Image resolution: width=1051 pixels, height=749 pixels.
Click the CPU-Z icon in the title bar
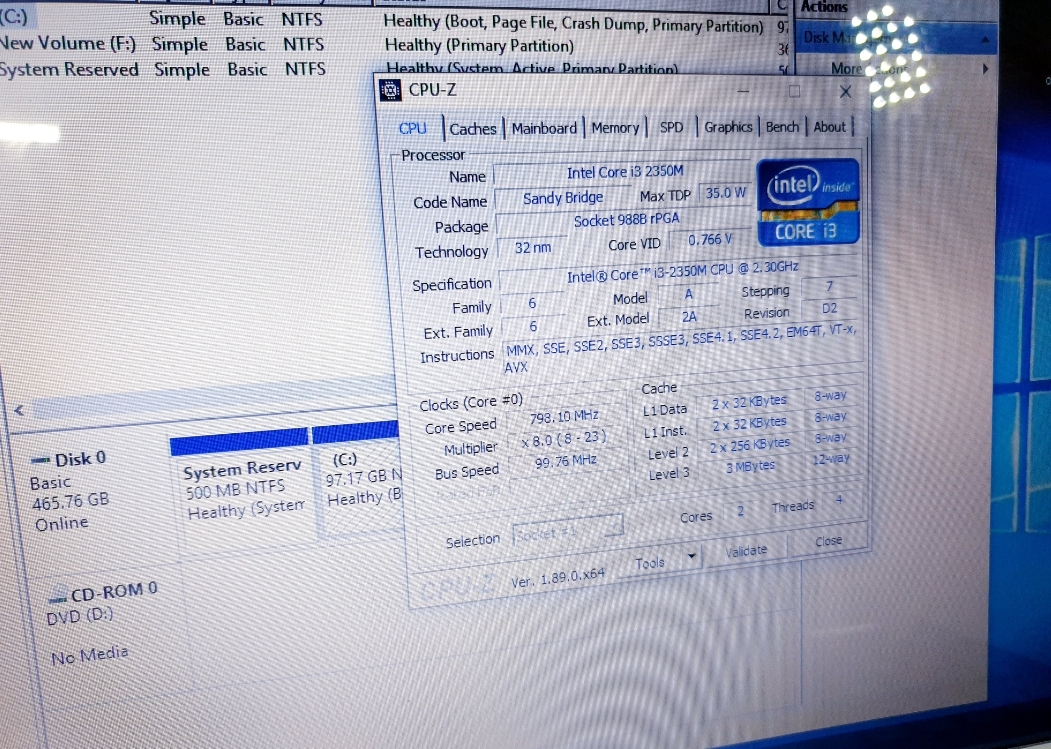click(x=391, y=91)
